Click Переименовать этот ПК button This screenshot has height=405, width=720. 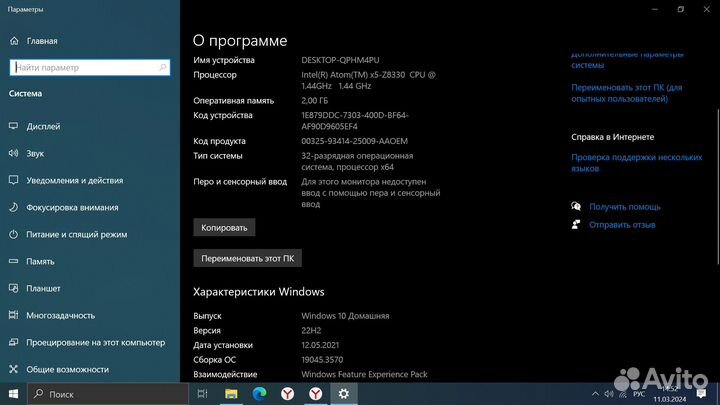click(x=248, y=258)
